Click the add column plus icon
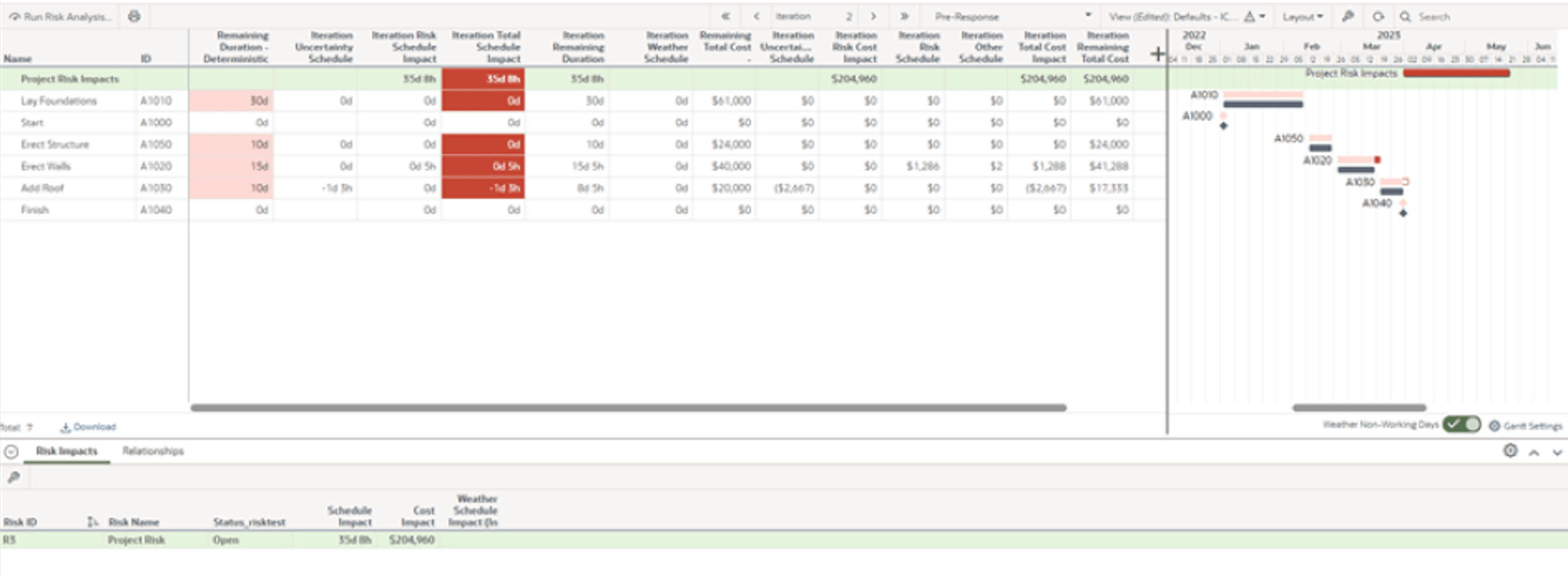Image resolution: width=1568 pixels, height=576 pixels. click(x=1157, y=54)
